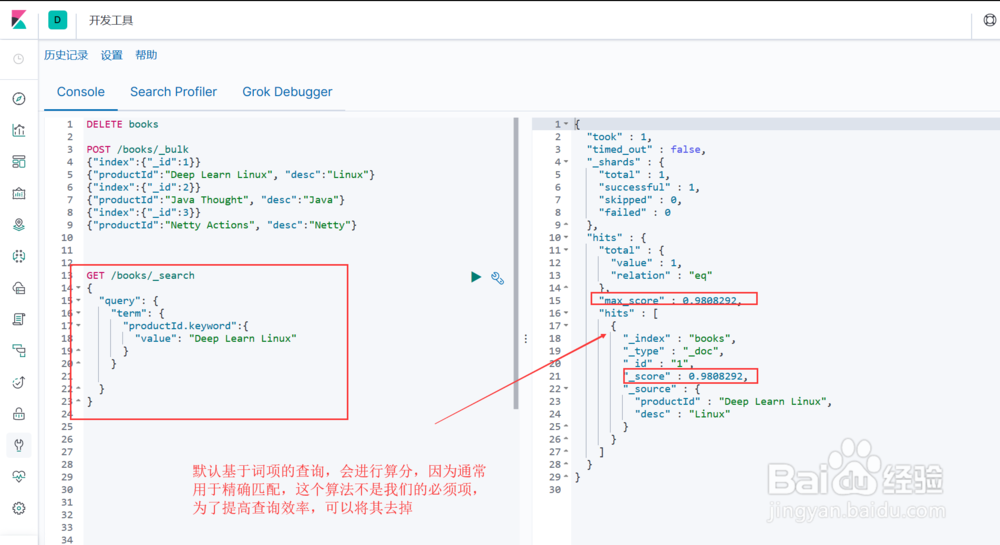Click the "DELETE books" line
Screen dimensions: 1000x545
(x=122, y=124)
